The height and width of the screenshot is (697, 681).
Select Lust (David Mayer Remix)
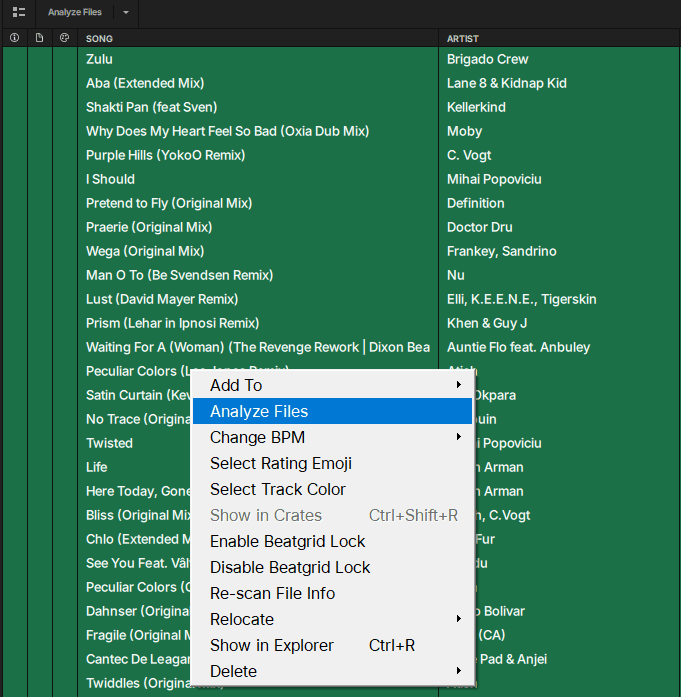point(162,299)
